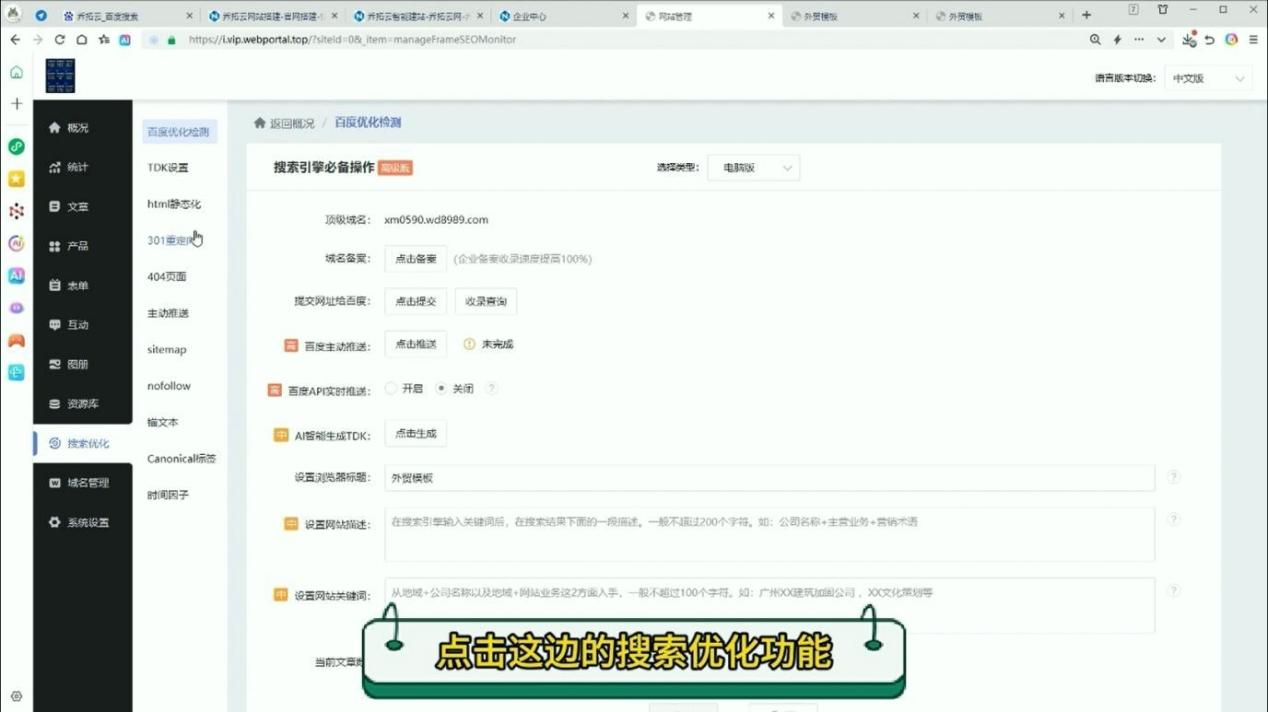Open html静态化 submenu item
Screen dimensions: 1268x712
pos(174,204)
